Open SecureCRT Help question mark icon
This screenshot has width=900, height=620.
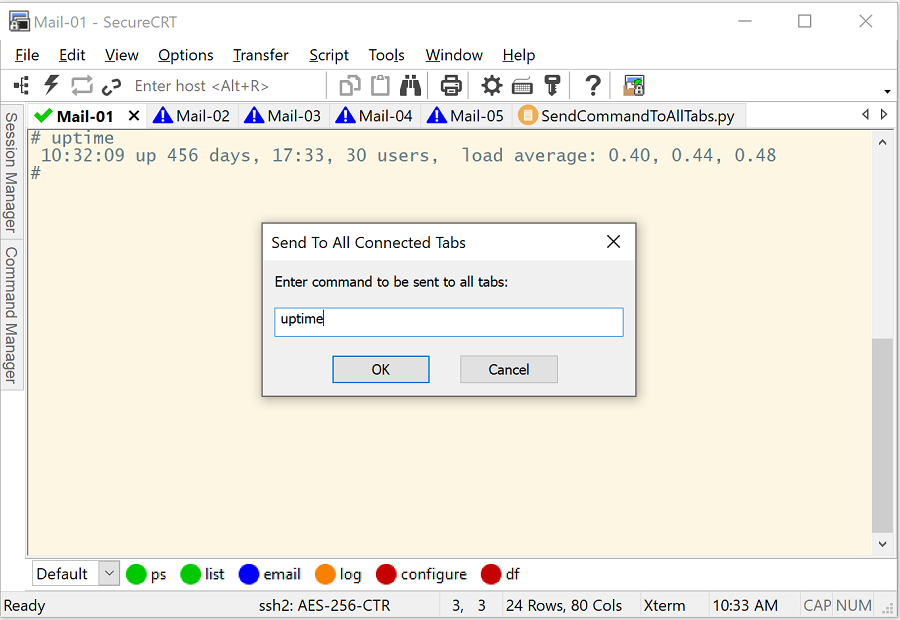pyautogui.click(x=591, y=85)
